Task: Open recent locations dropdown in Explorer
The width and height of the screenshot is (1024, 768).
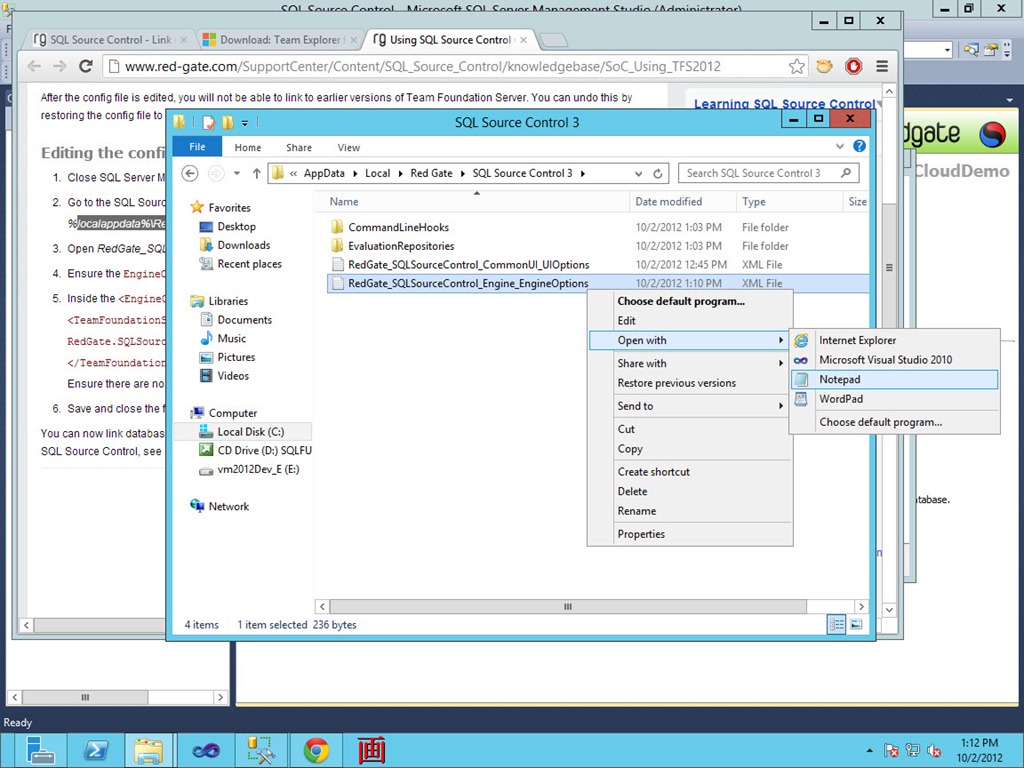Action: [x=237, y=173]
